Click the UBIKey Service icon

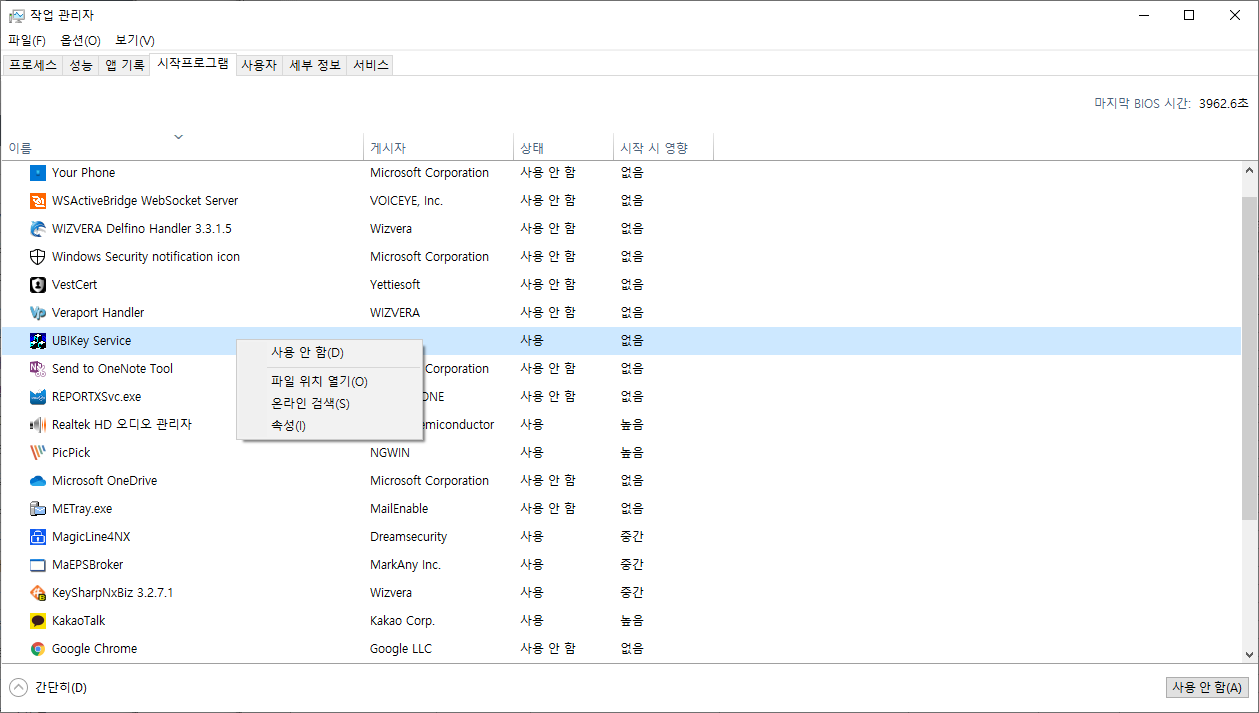tap(38, 341)
